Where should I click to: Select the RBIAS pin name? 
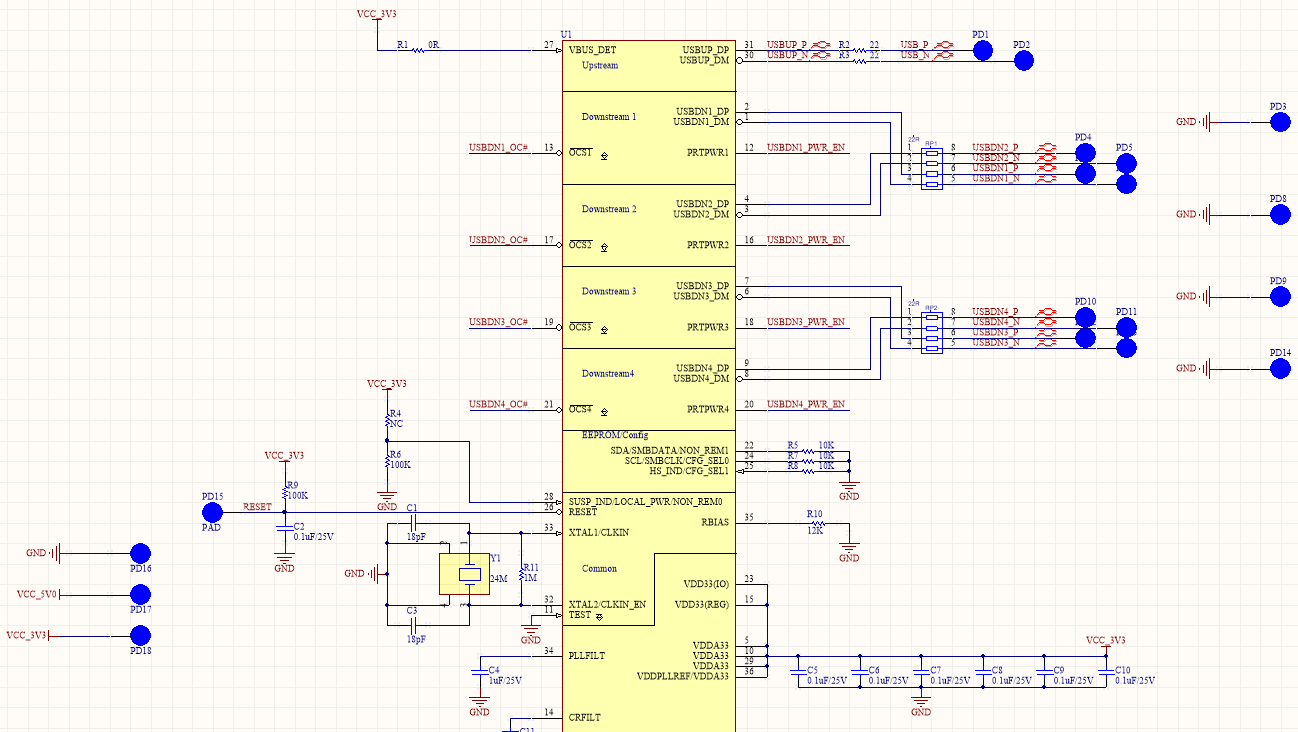click(x=715, y=522)
